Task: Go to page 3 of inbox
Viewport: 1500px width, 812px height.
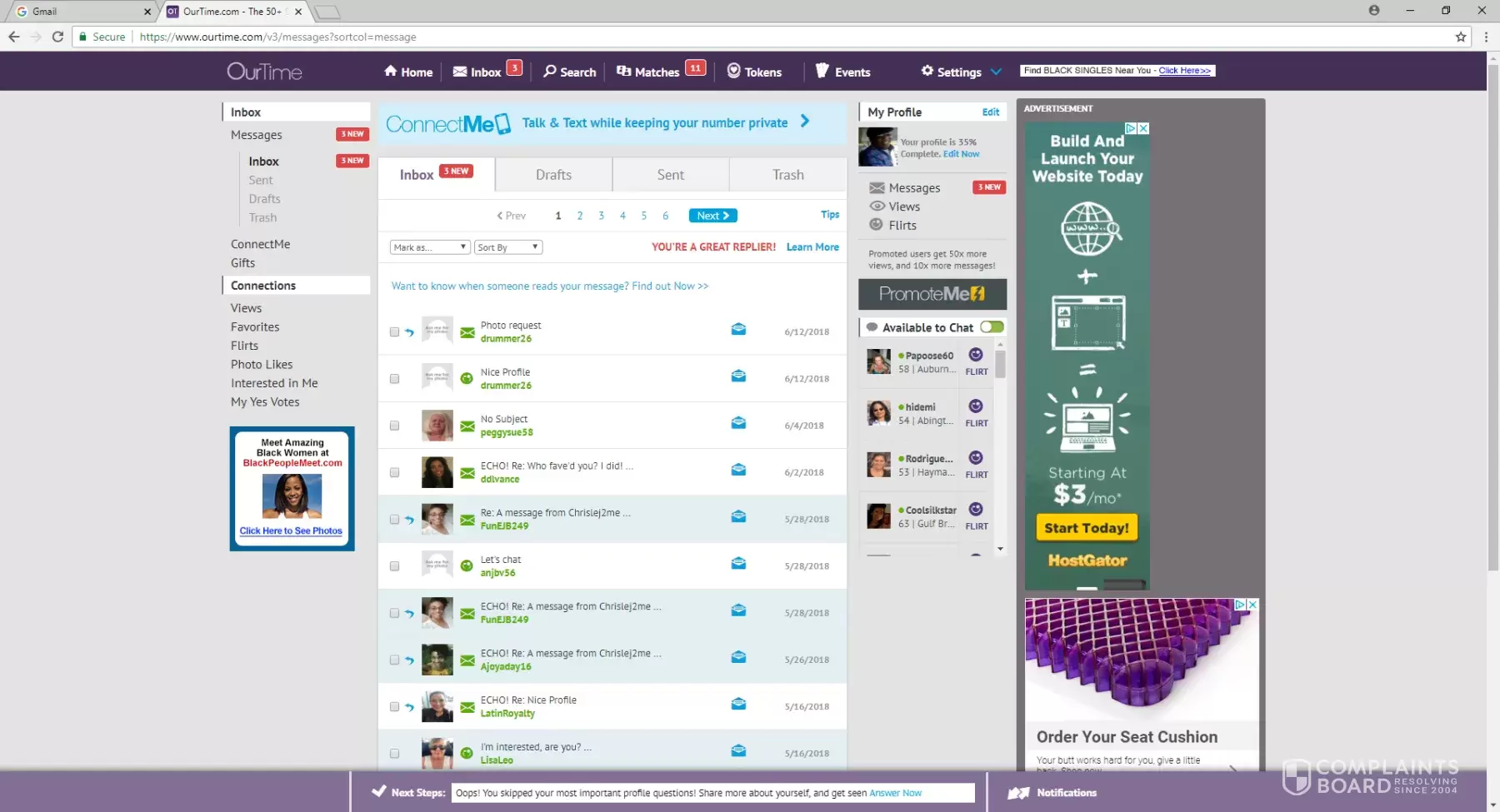Action: click(601, 216)
